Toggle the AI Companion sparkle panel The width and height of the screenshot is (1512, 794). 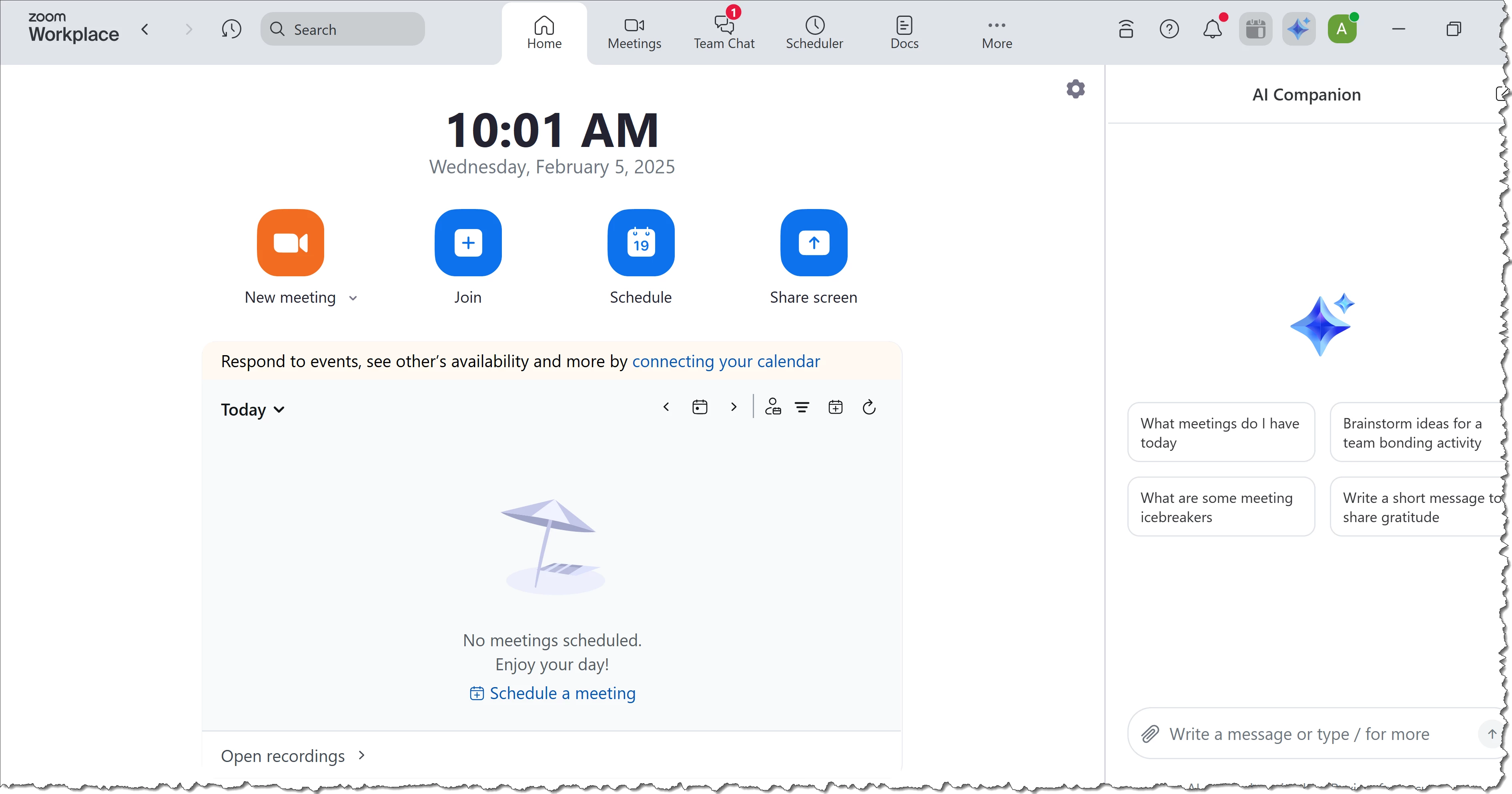(1298, 29)
